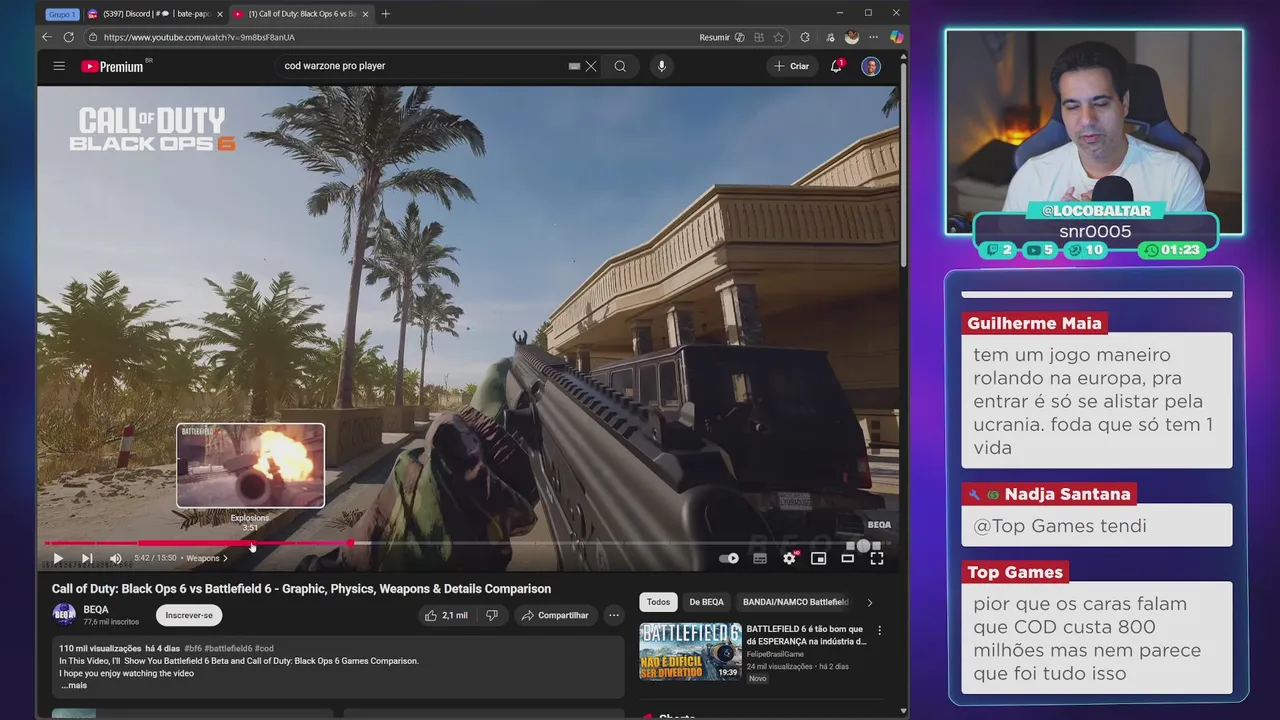Go back in the browser

pos(46,37)
